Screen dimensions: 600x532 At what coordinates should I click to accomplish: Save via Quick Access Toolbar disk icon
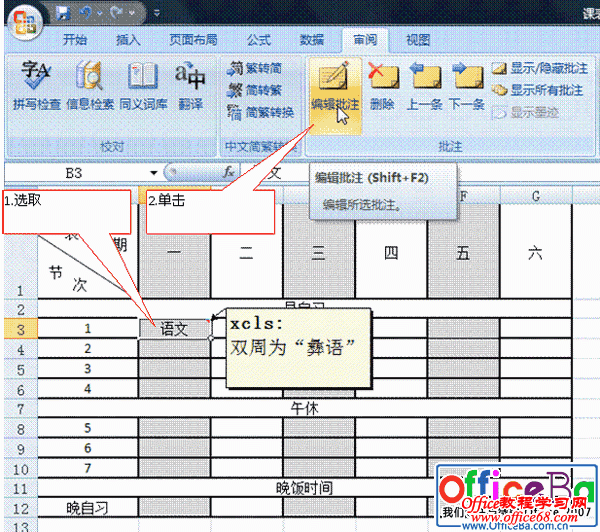[62, 13]
